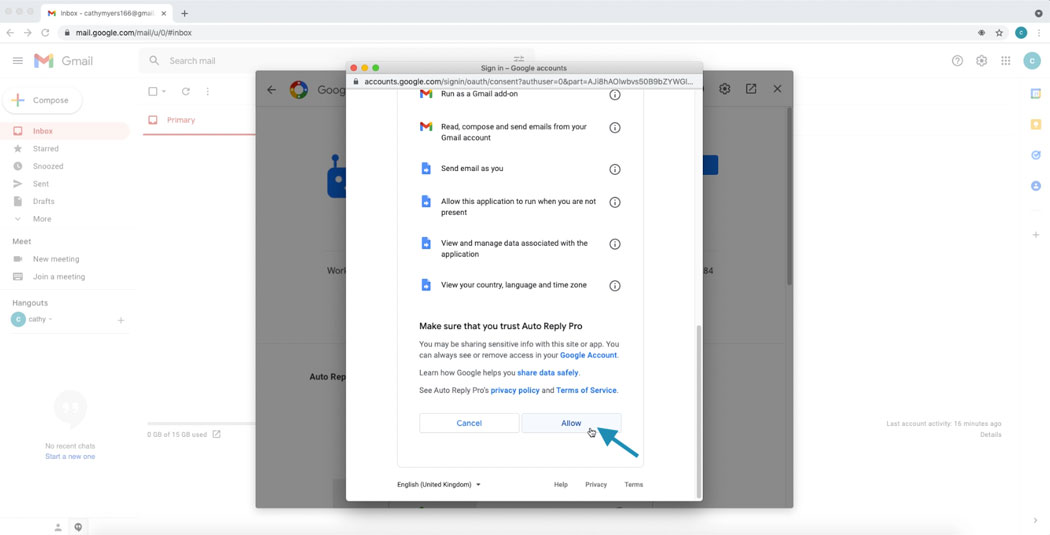Open the Chrome profile avatar in toolbar
The height and width of the screenshot is (535, 1050).
pyautogui.click(x=1021, y=32)
